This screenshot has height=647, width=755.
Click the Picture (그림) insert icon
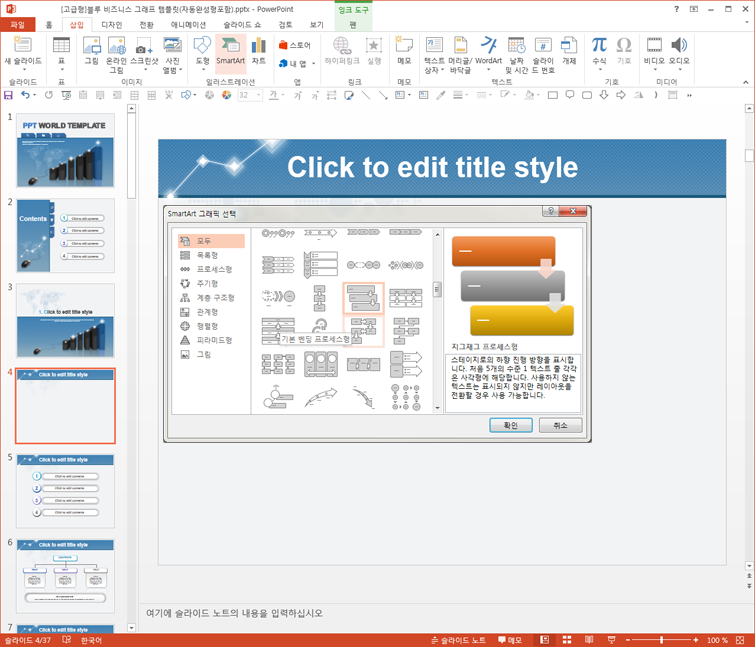point(91,45)
